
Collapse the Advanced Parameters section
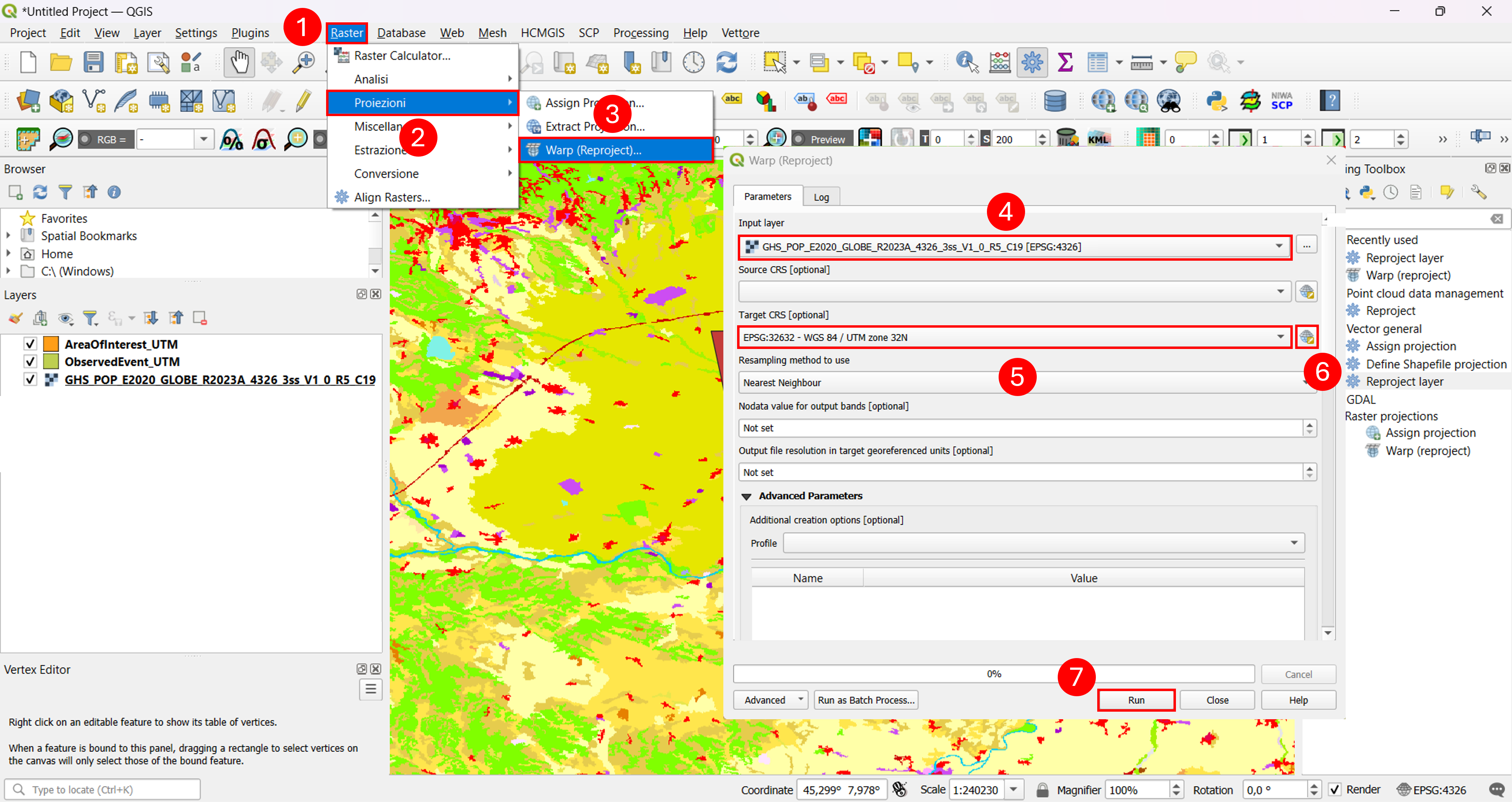click(x=746, y=496)
